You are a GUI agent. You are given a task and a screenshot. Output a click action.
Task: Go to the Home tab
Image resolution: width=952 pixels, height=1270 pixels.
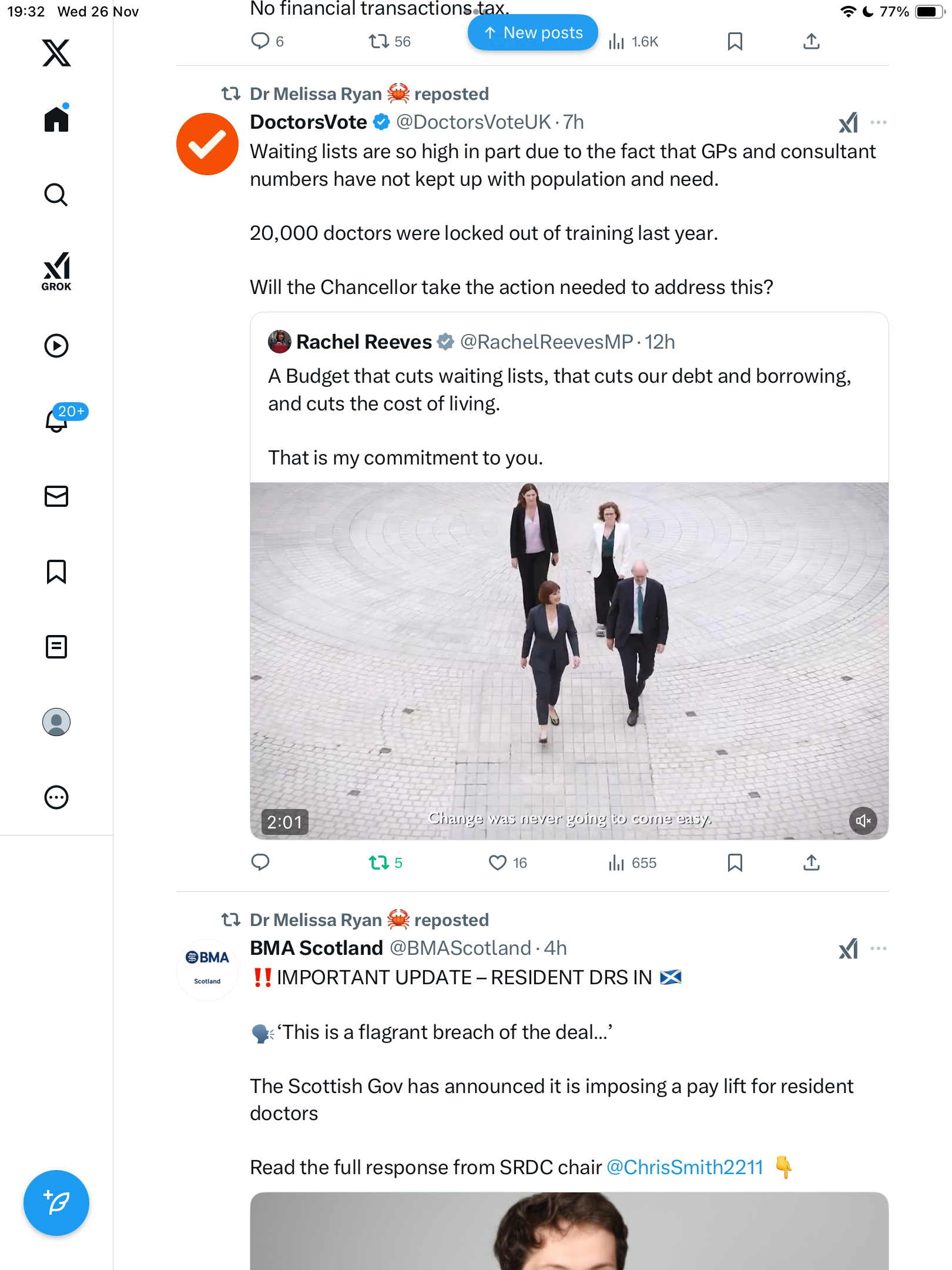point(56,119)
